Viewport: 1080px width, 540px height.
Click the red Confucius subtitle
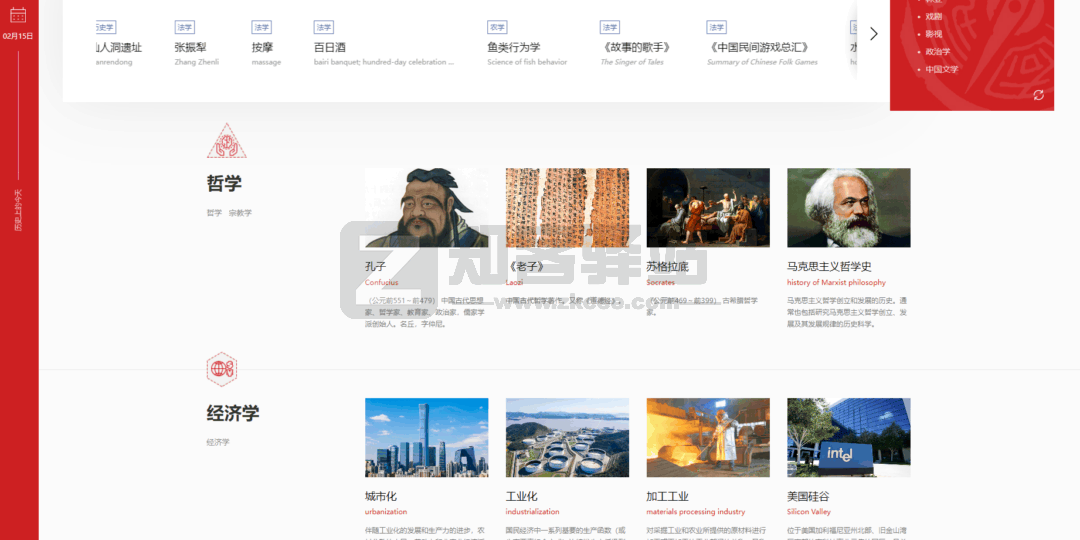[382, 282]
